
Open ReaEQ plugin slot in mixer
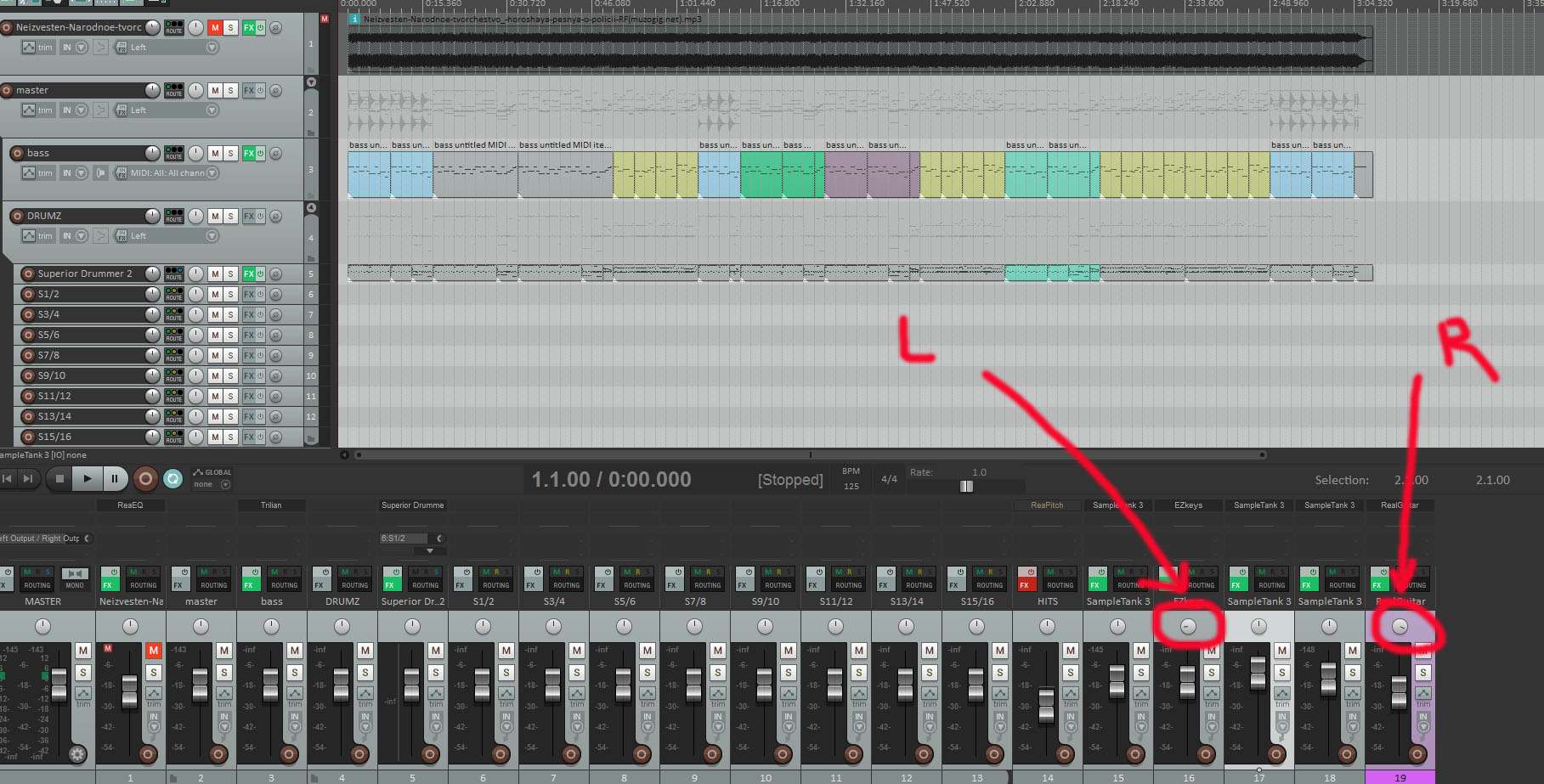click(x=130, y=505)
